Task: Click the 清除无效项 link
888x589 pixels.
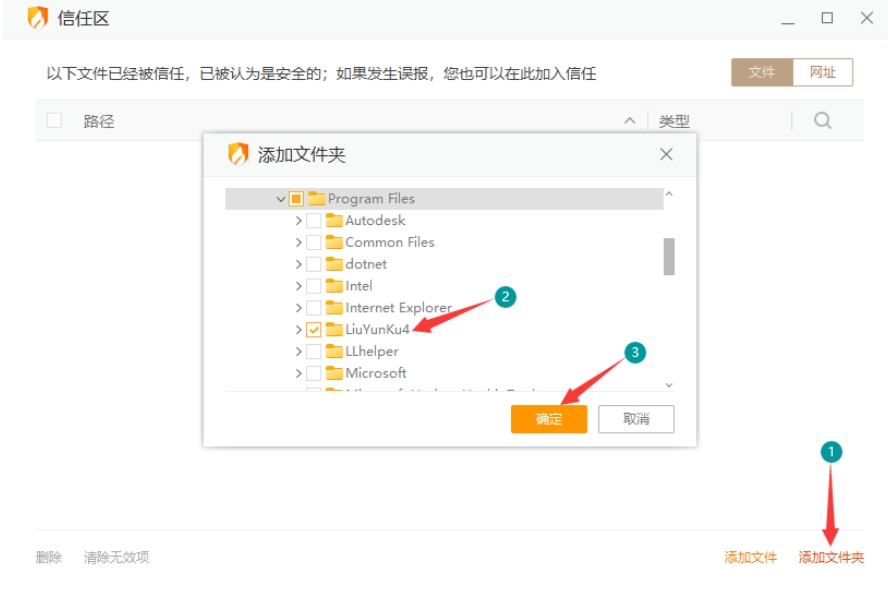Action: [117, 557]
